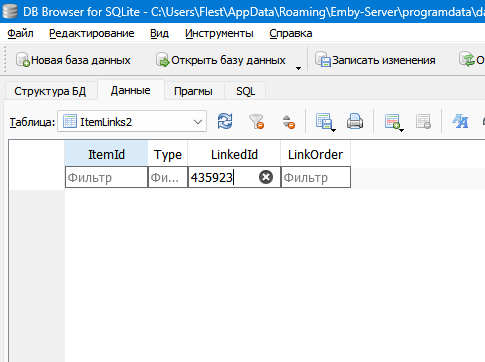Click the delete record icon

pyautogui.click(x=423, y=122)
